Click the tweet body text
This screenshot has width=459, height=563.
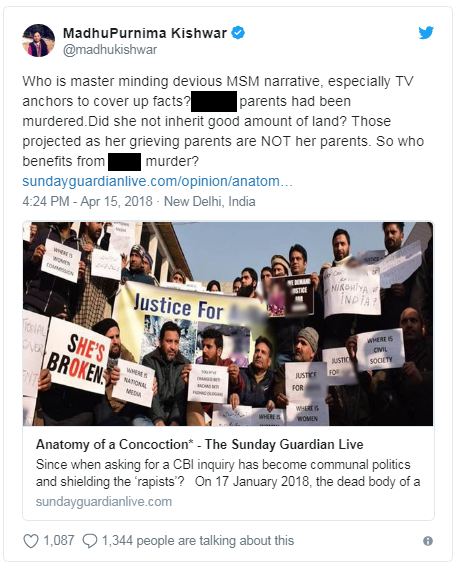coord(223,121)
